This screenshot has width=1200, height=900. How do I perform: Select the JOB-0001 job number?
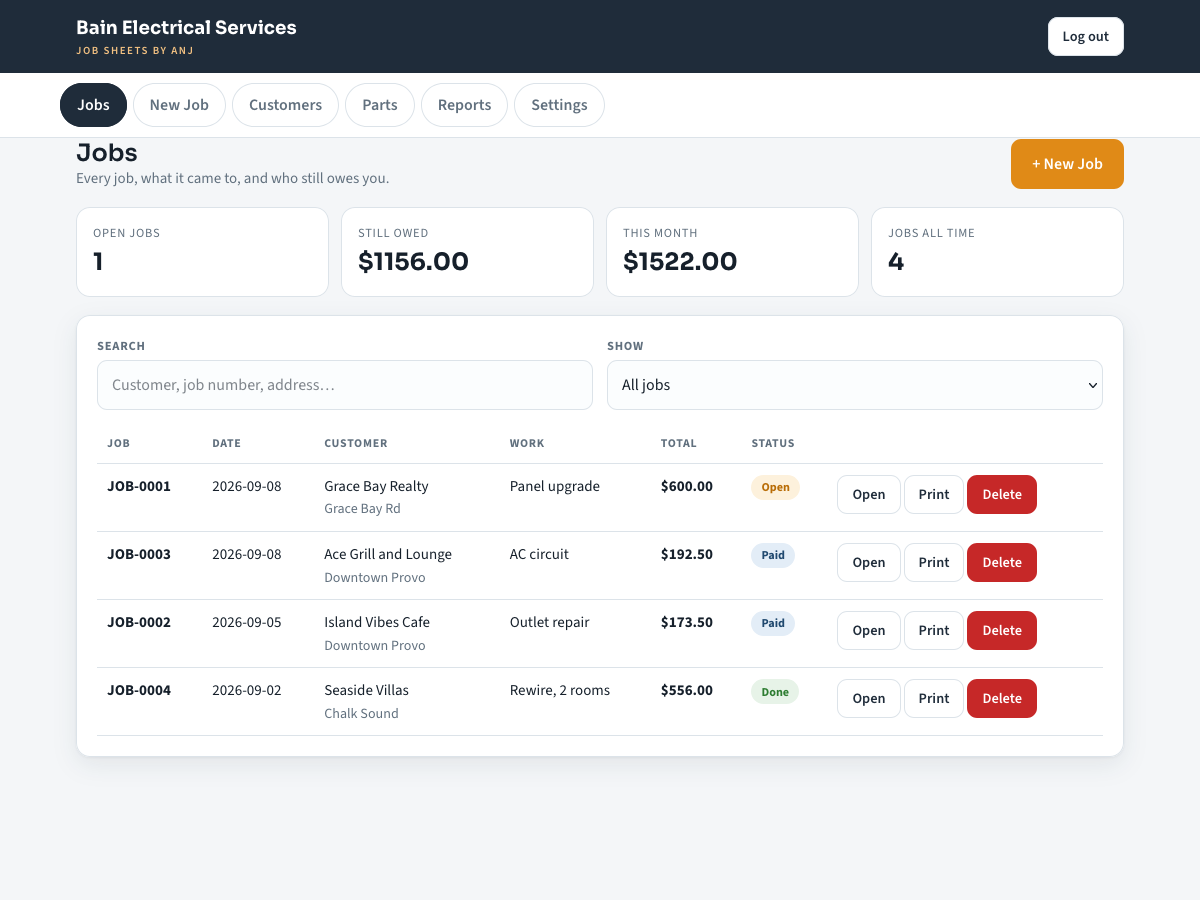click(139, 486)
